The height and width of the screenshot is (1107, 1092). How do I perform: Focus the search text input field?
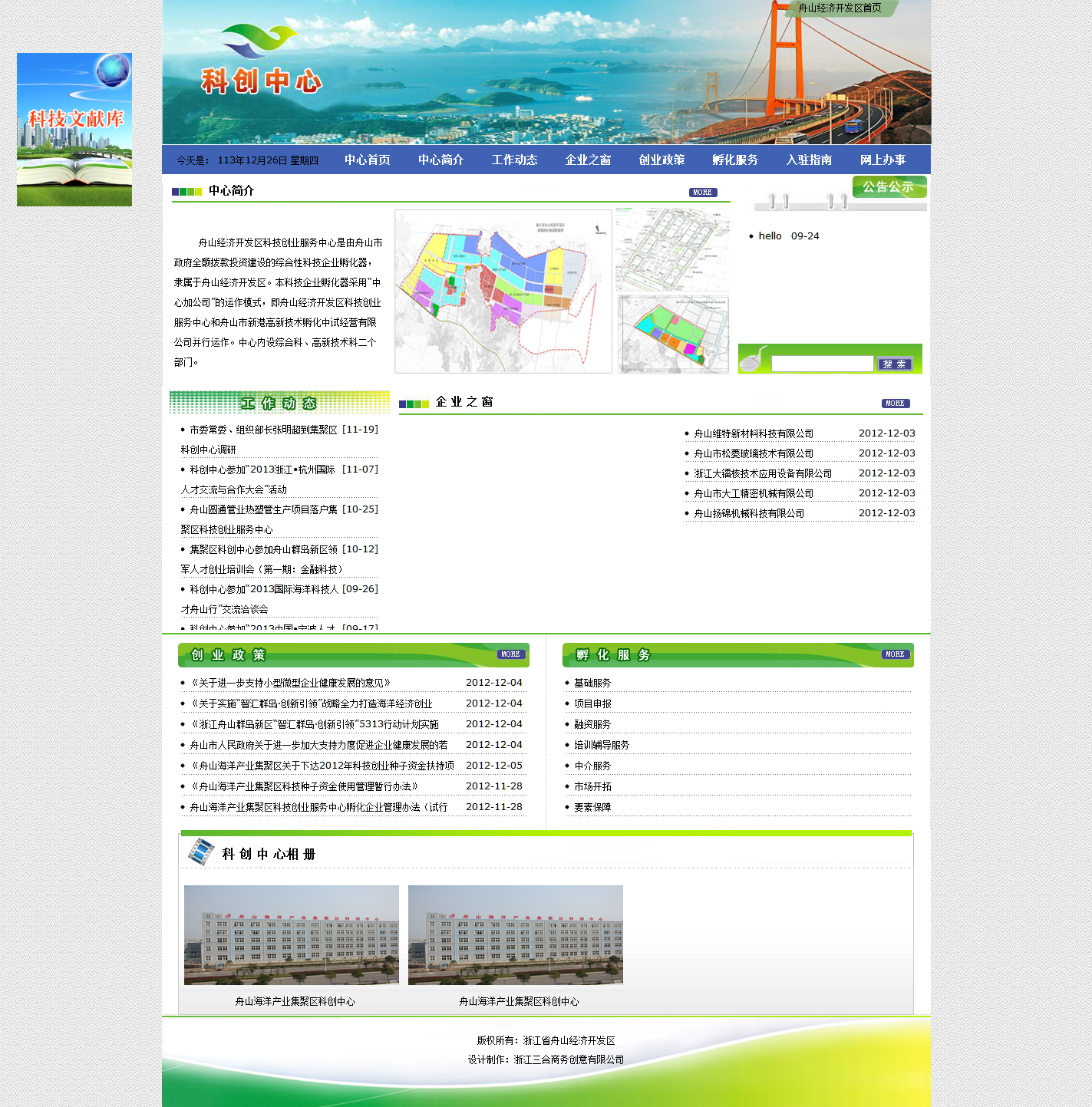point(822,364)
